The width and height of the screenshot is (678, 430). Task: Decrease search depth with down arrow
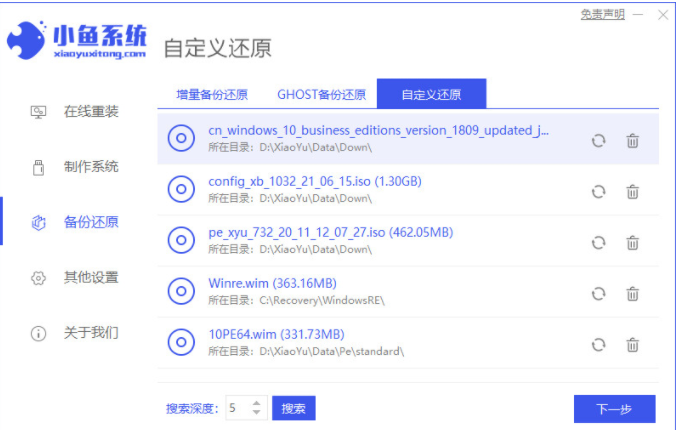256,413
